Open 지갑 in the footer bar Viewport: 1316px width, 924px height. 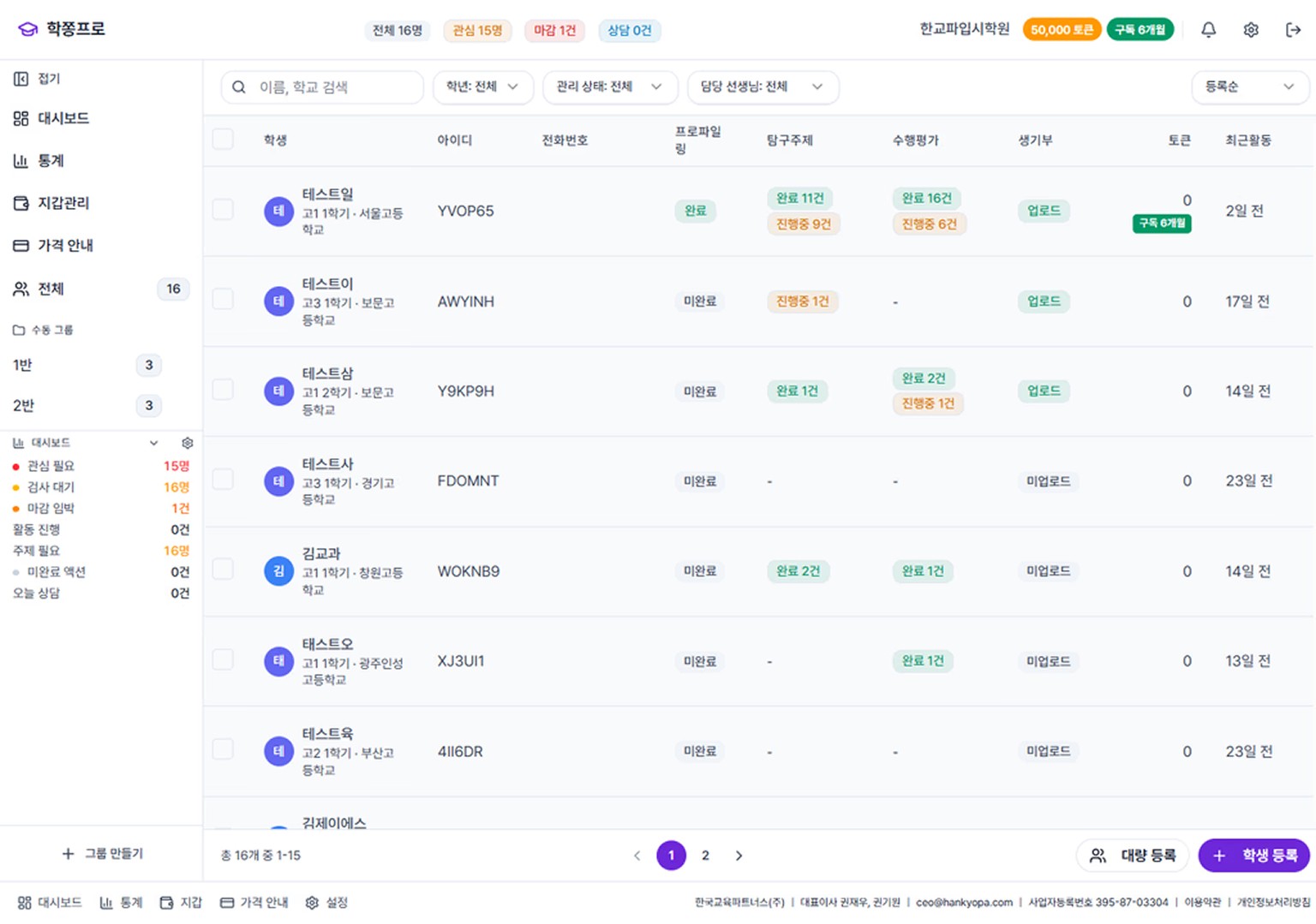pos(182,903)
